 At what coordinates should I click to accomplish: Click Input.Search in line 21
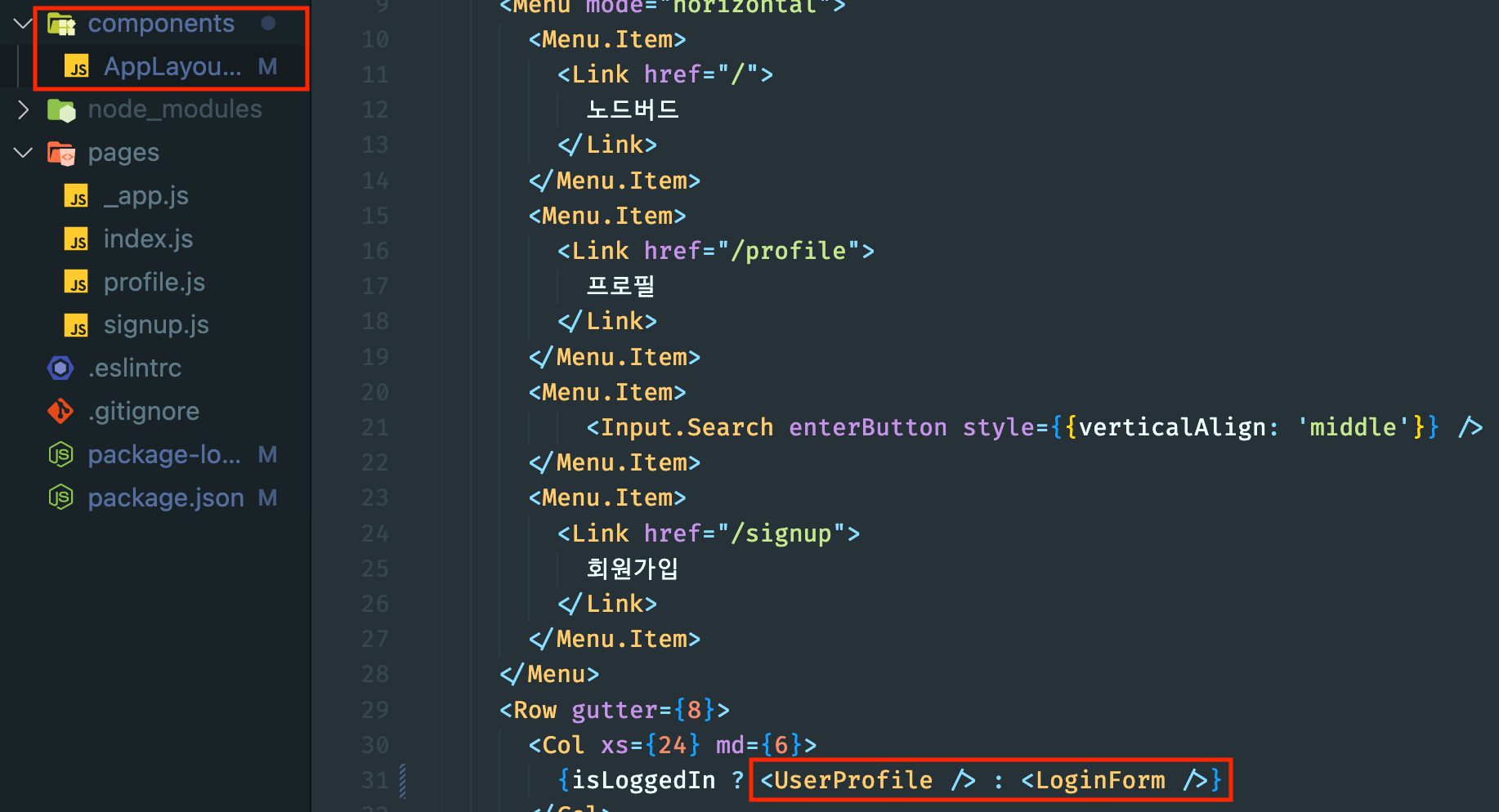(x=687, y=427)
